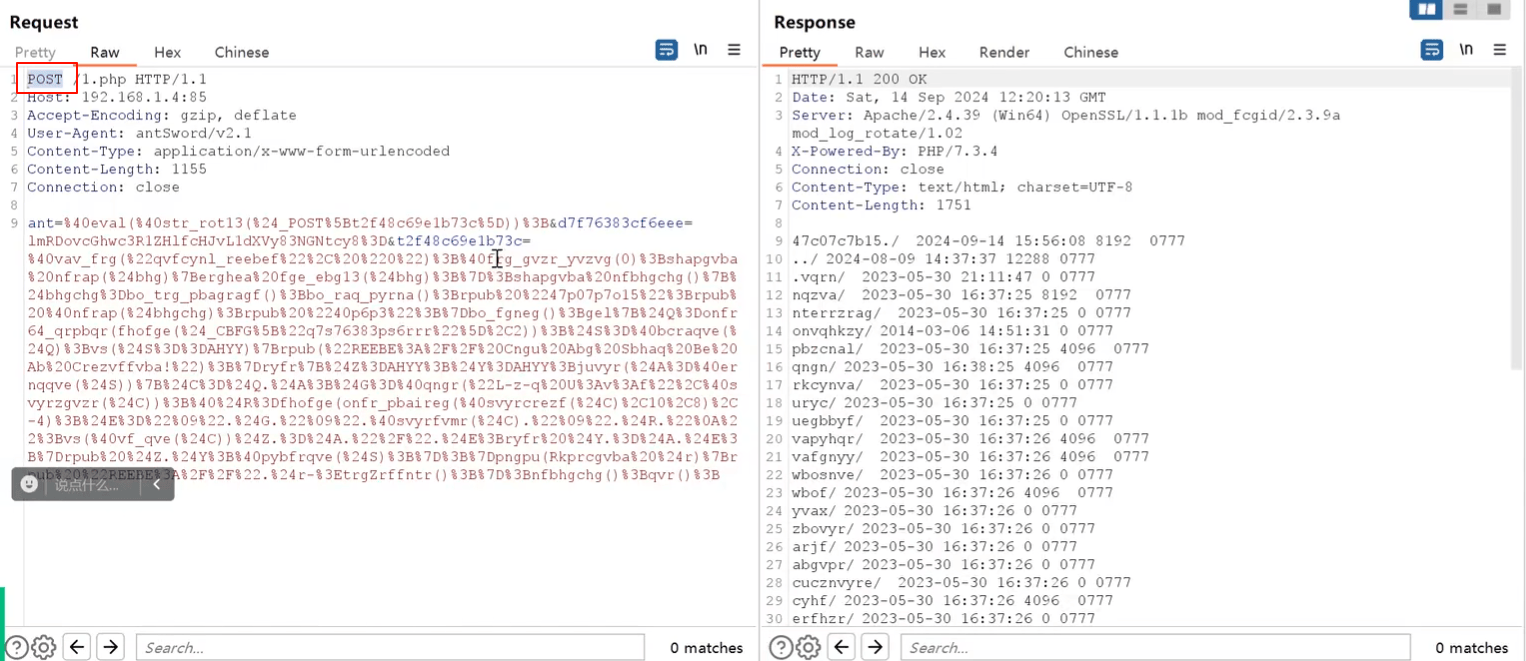Open the Render tab in the Response panel
Viewport: 1526px width, 661px height.
point(1005,52)
